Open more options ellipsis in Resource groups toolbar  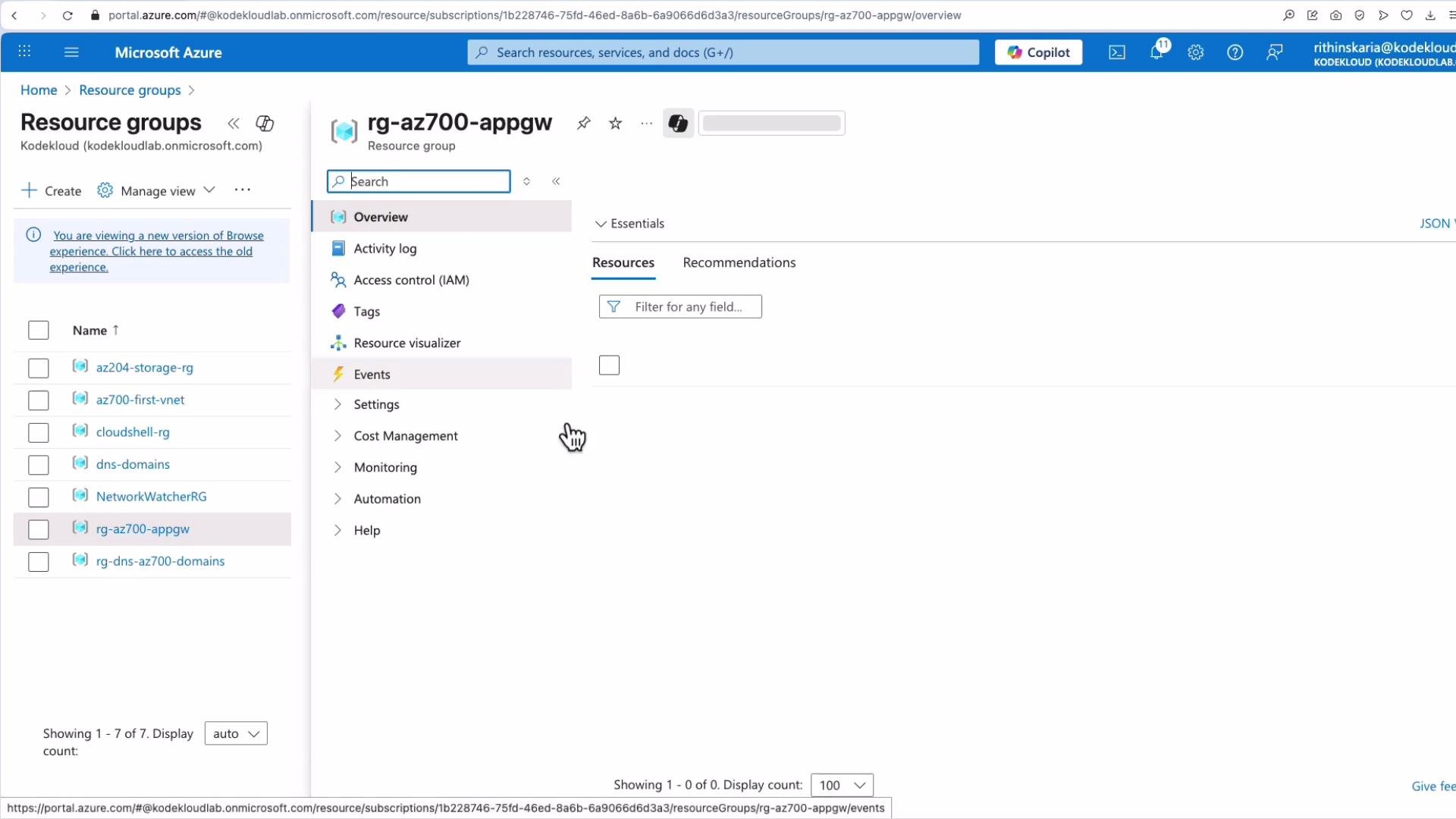(x=243, y=190)
